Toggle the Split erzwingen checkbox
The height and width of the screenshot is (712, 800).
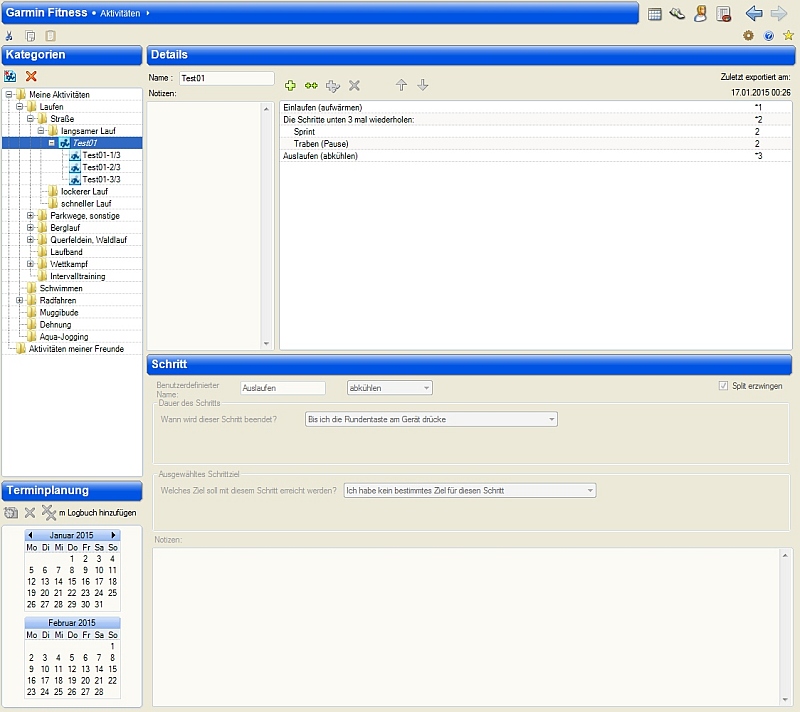click(724, 386)
